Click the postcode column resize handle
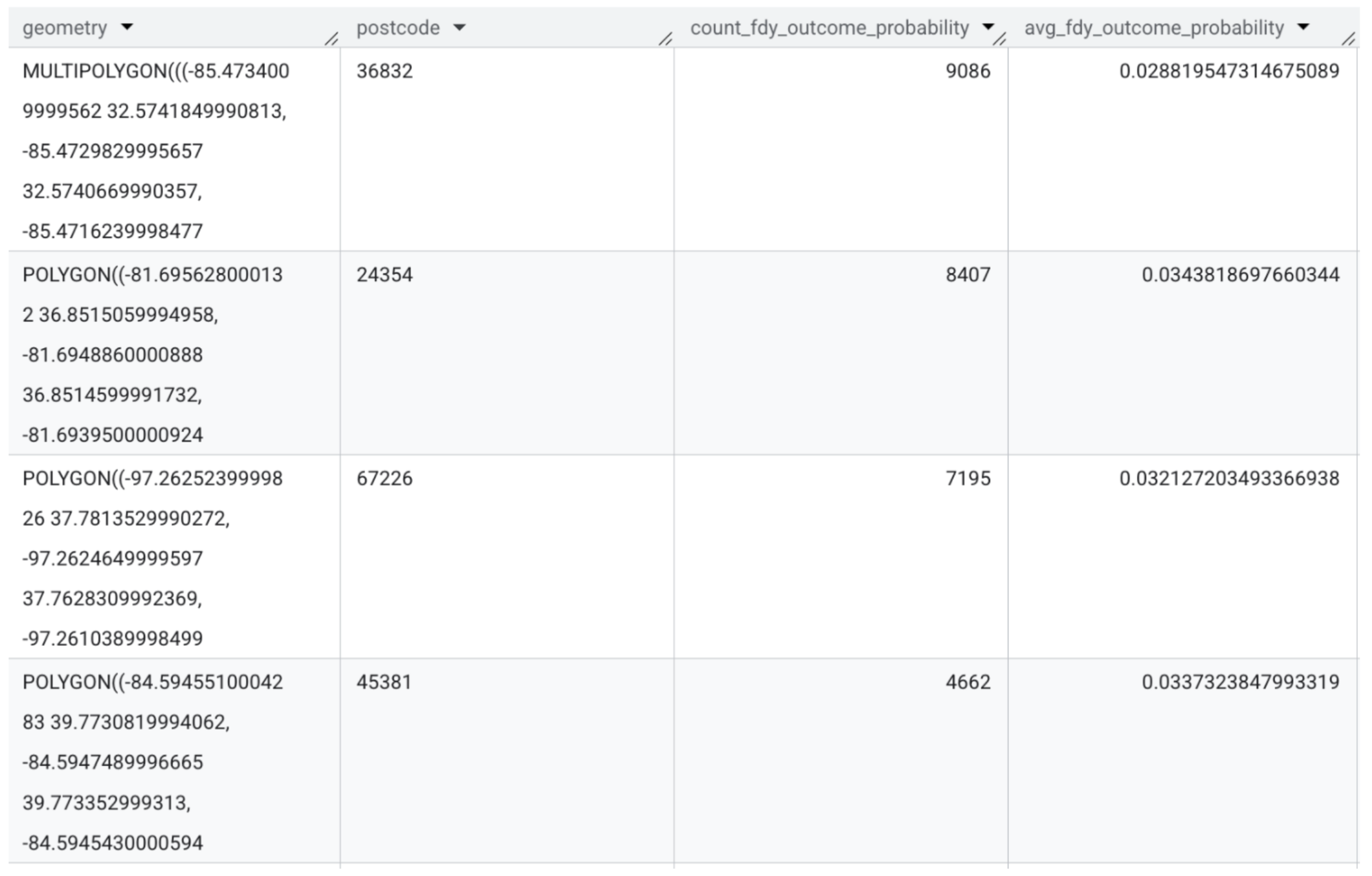The image size is (1372, 876). (x=665, y=39)
